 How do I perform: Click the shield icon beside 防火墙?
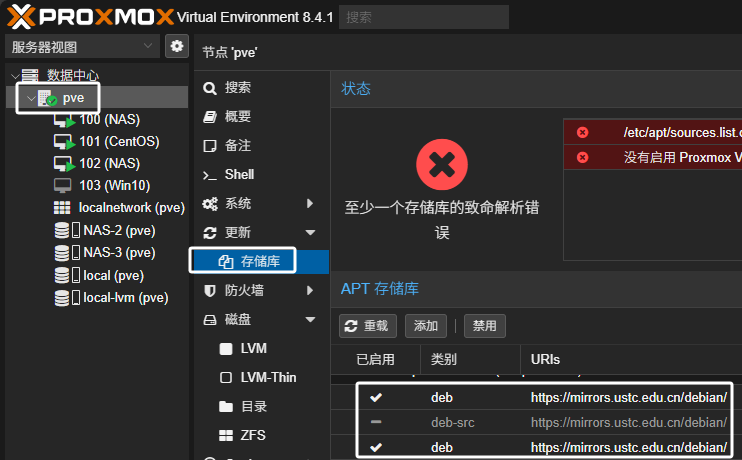210,291
